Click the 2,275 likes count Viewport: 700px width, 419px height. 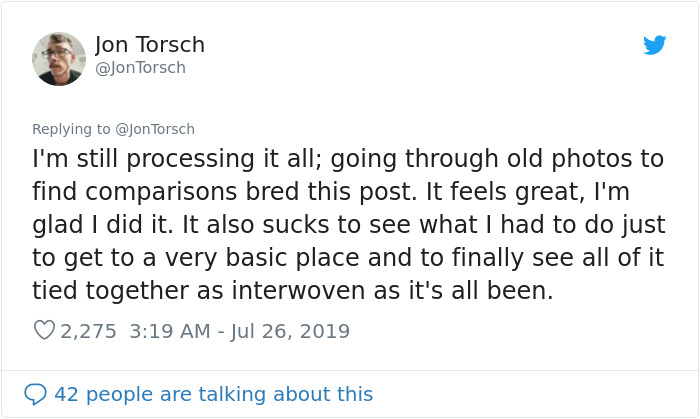pos(88,331)
